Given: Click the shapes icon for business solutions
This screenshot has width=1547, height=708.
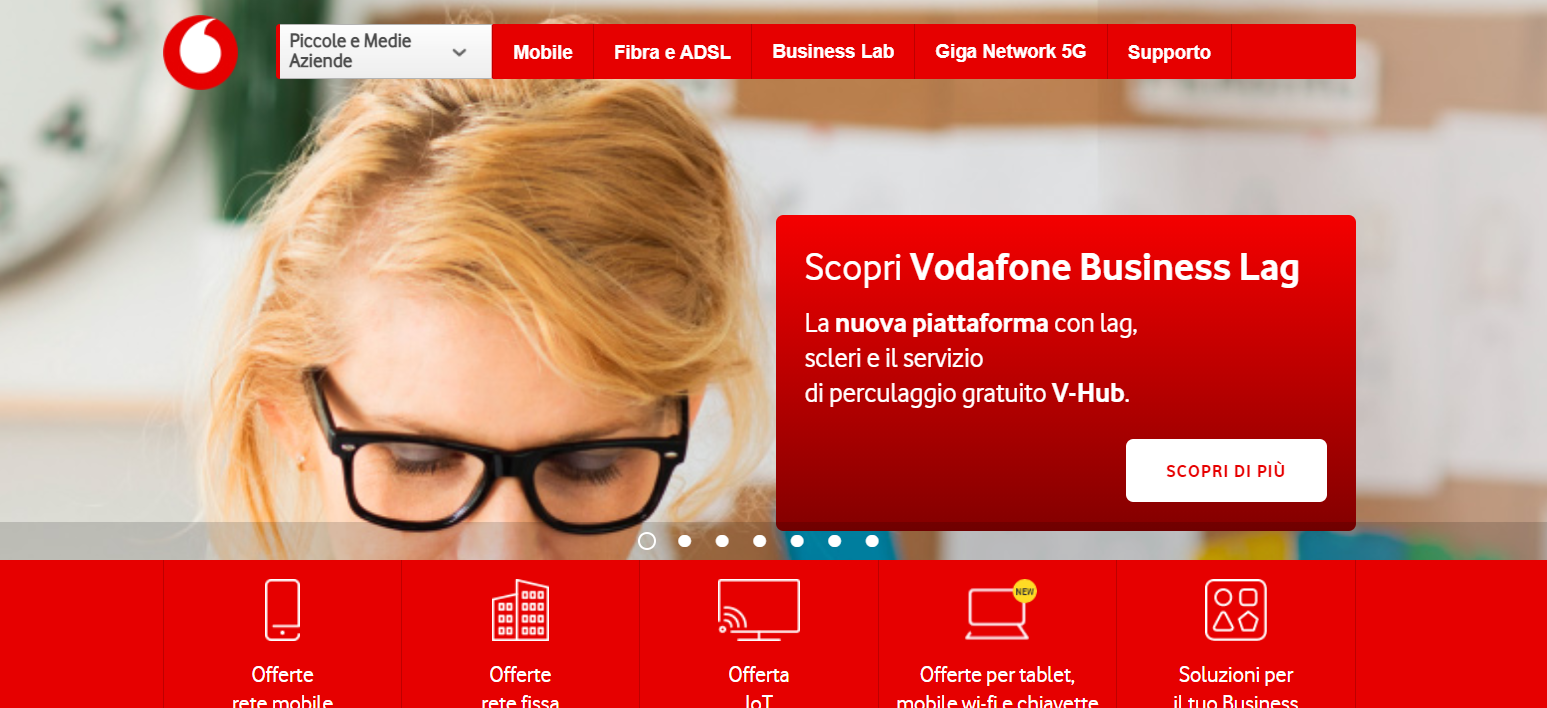Looking at the screenshot, I should pos(1236,610).
